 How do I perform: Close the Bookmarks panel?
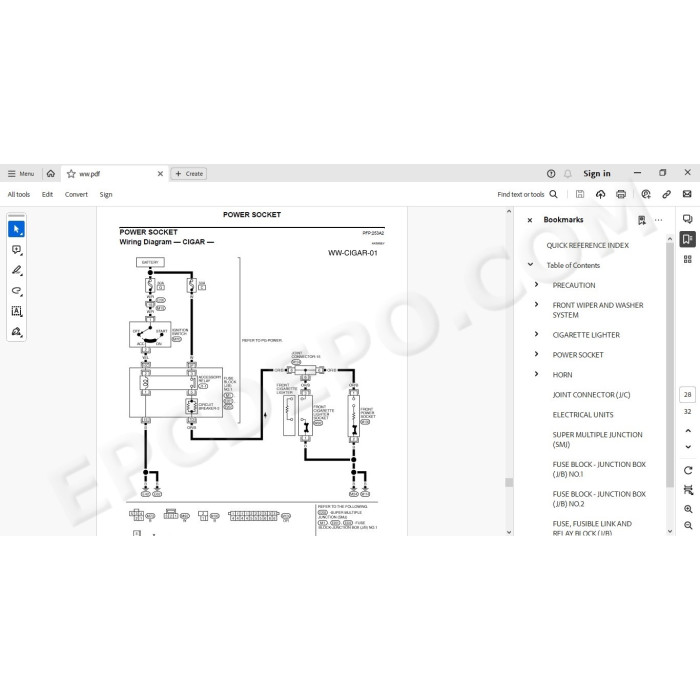coord(530,220)
